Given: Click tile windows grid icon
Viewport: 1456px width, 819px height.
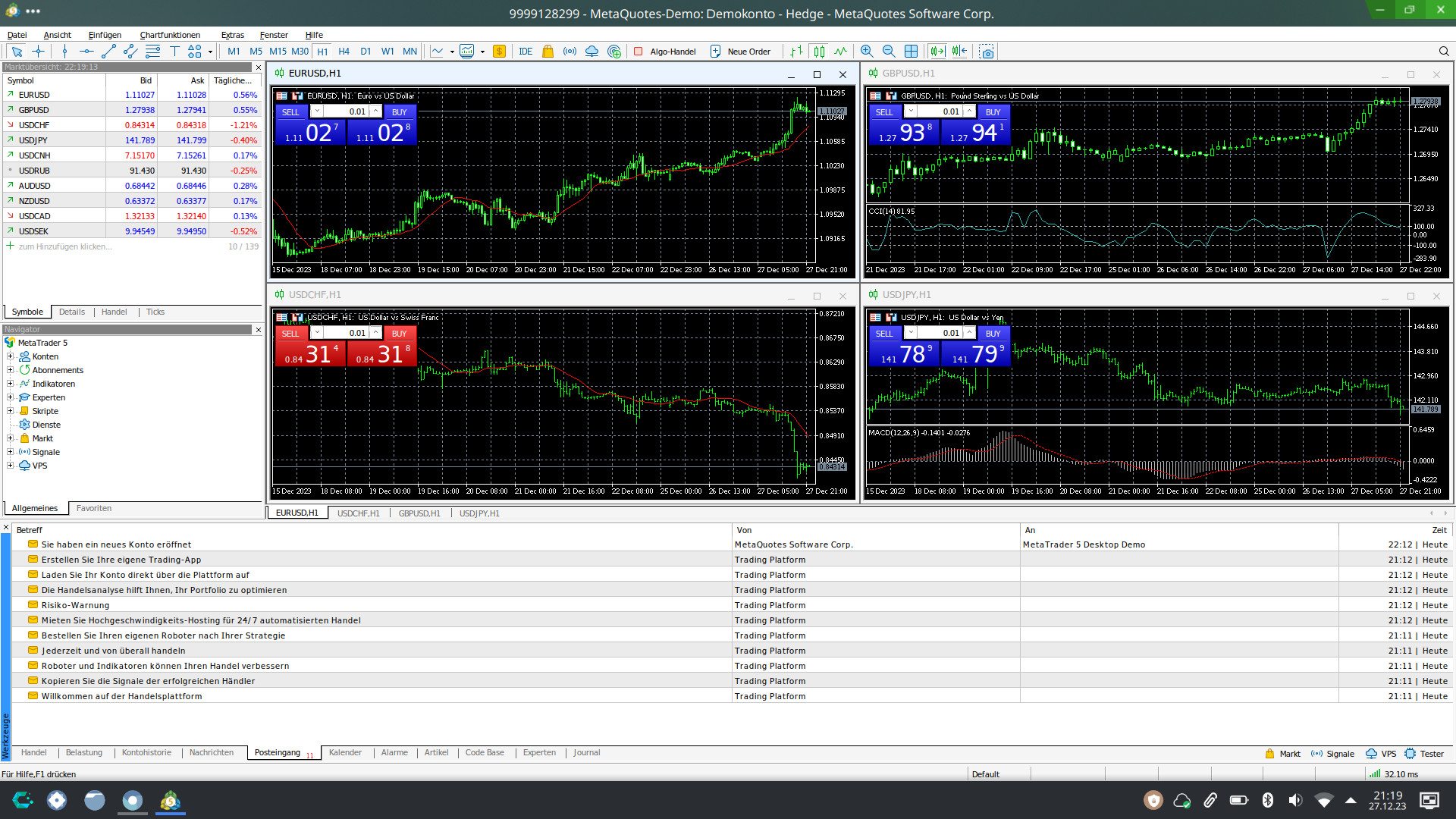Looking at the screenshot, I should [912, 52].
